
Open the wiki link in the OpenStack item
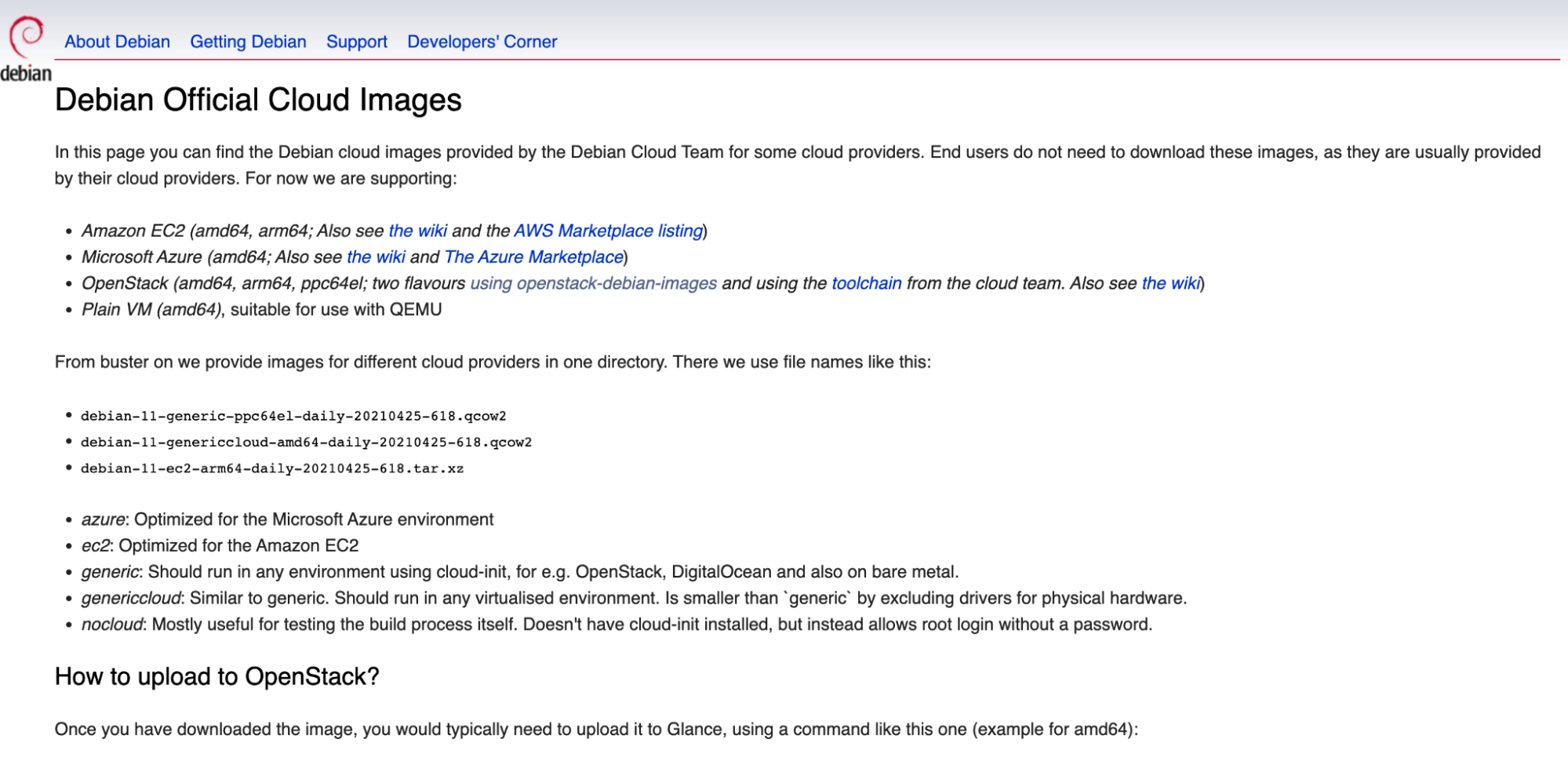coord(1170,283)
